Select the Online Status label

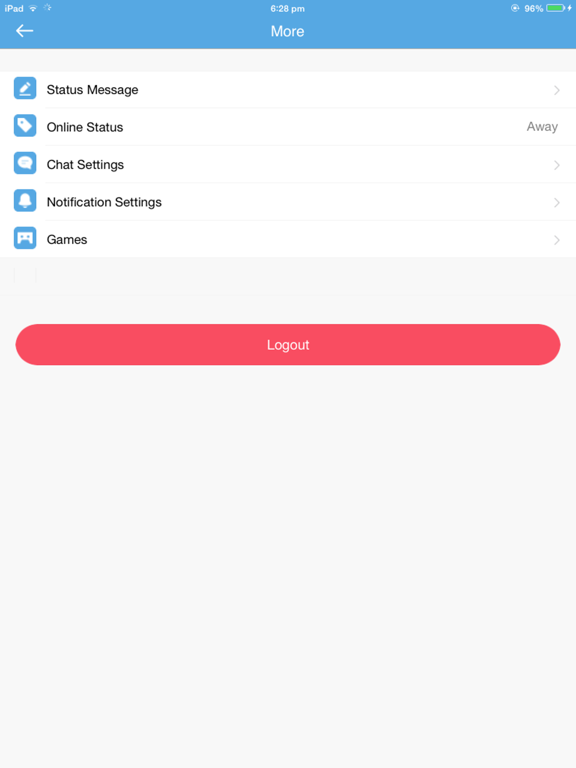[85, 127]
